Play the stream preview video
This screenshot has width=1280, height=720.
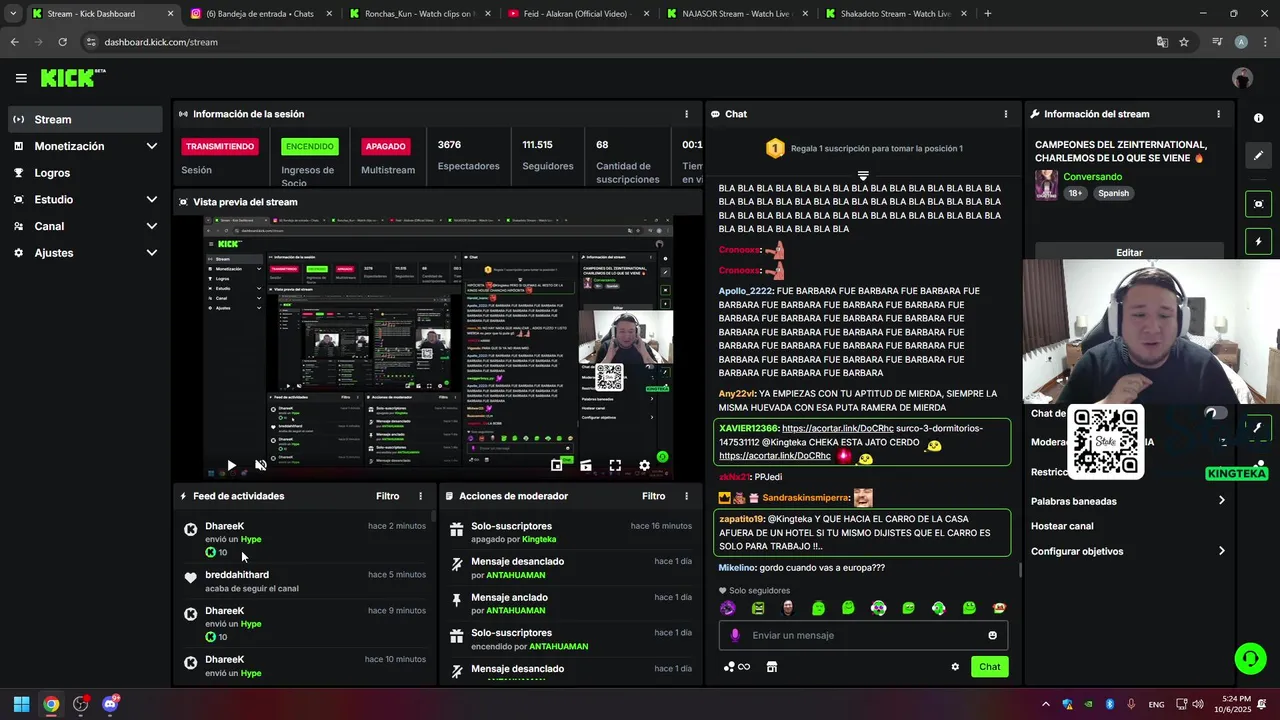pos(231,465)
